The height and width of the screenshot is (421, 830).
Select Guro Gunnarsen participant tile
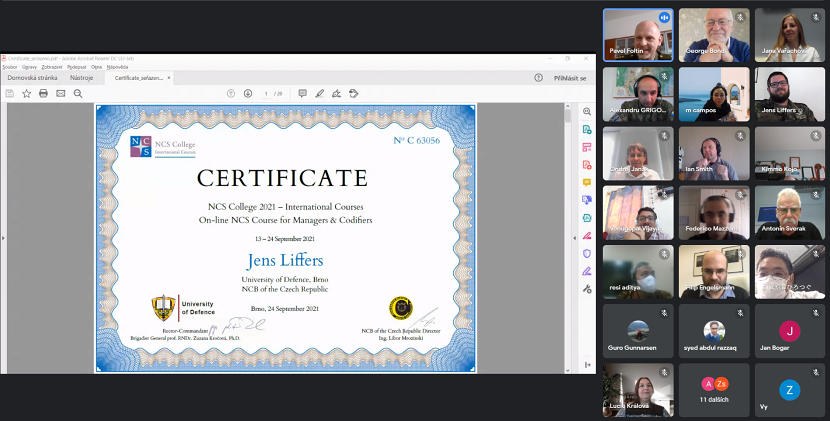pos(638,331)
